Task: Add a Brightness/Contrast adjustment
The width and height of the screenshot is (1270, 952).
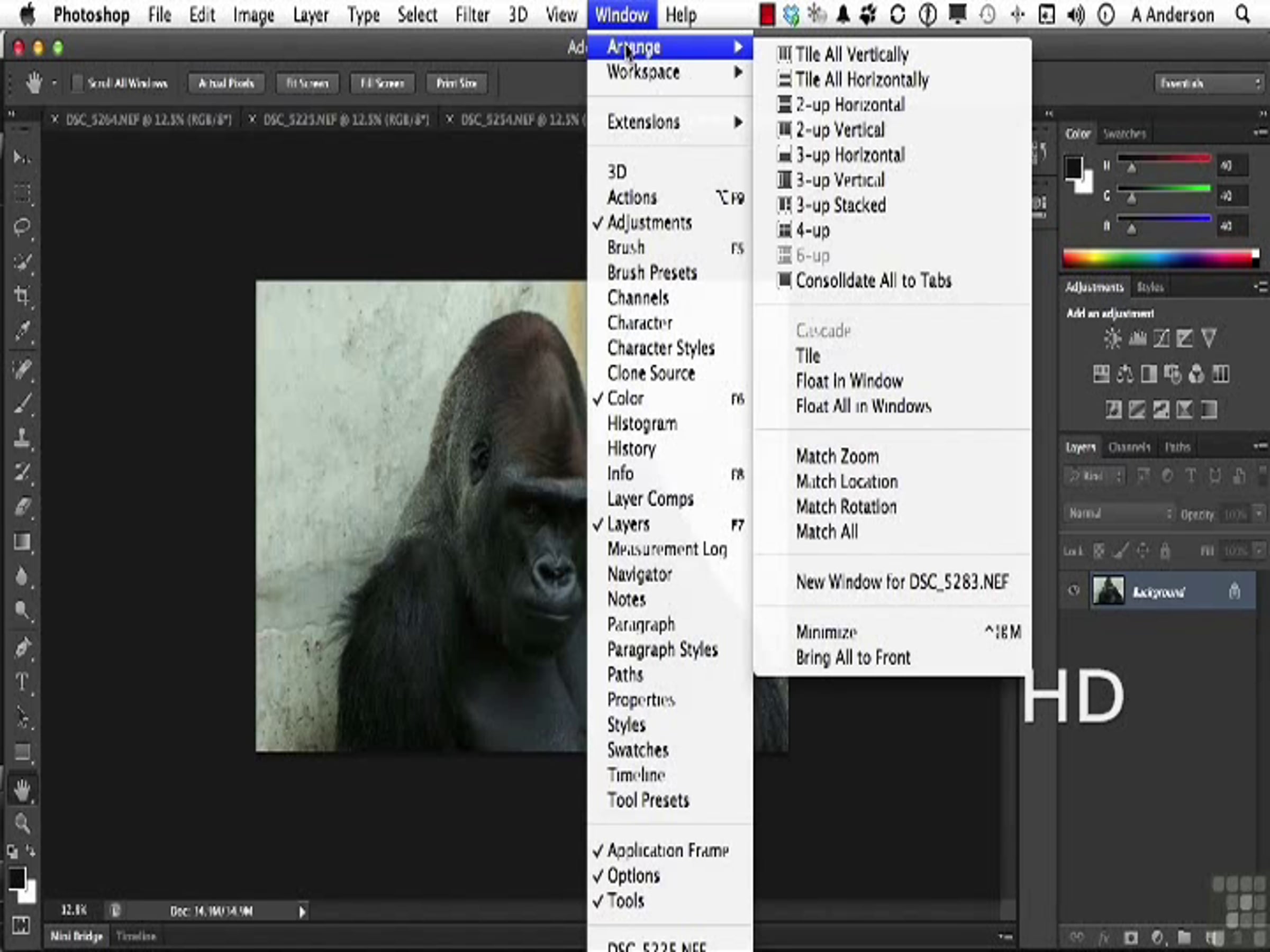Action: coord(1112,338)
